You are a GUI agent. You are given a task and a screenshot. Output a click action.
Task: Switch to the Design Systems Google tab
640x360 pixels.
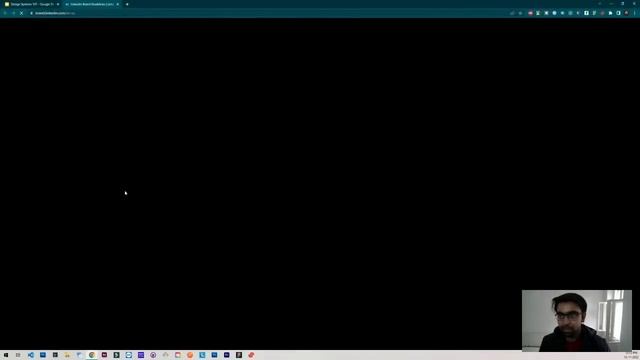point(31,4)
